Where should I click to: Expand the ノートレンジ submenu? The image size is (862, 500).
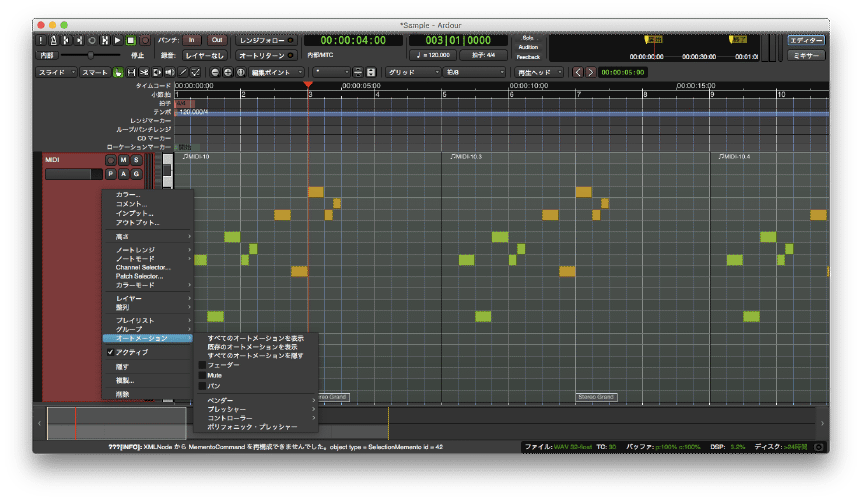point(147,250)
